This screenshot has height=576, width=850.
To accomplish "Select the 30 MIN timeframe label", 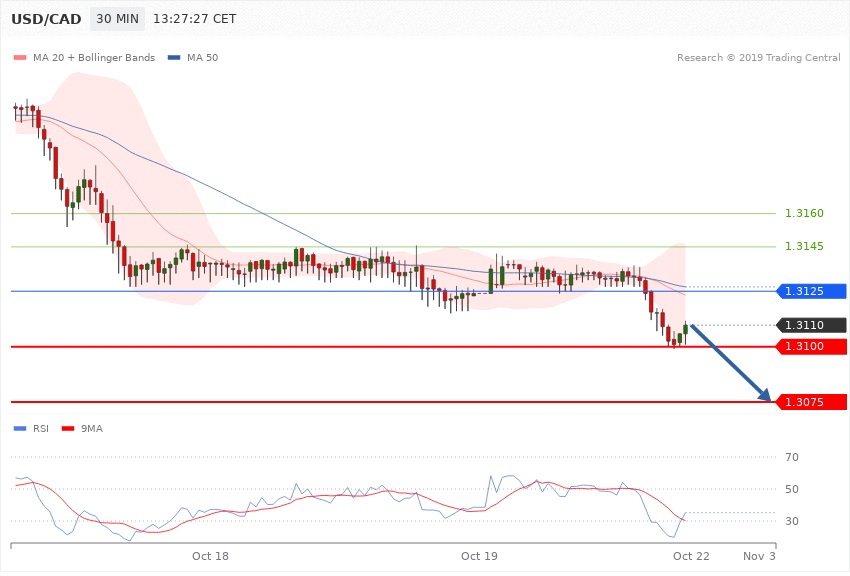I will (118, 21).
